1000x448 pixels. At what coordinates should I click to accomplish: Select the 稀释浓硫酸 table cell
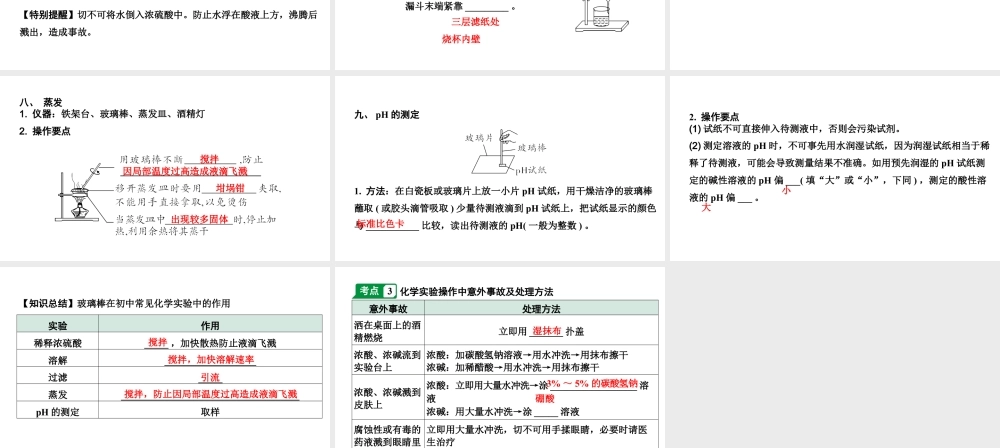click(57, 343)
